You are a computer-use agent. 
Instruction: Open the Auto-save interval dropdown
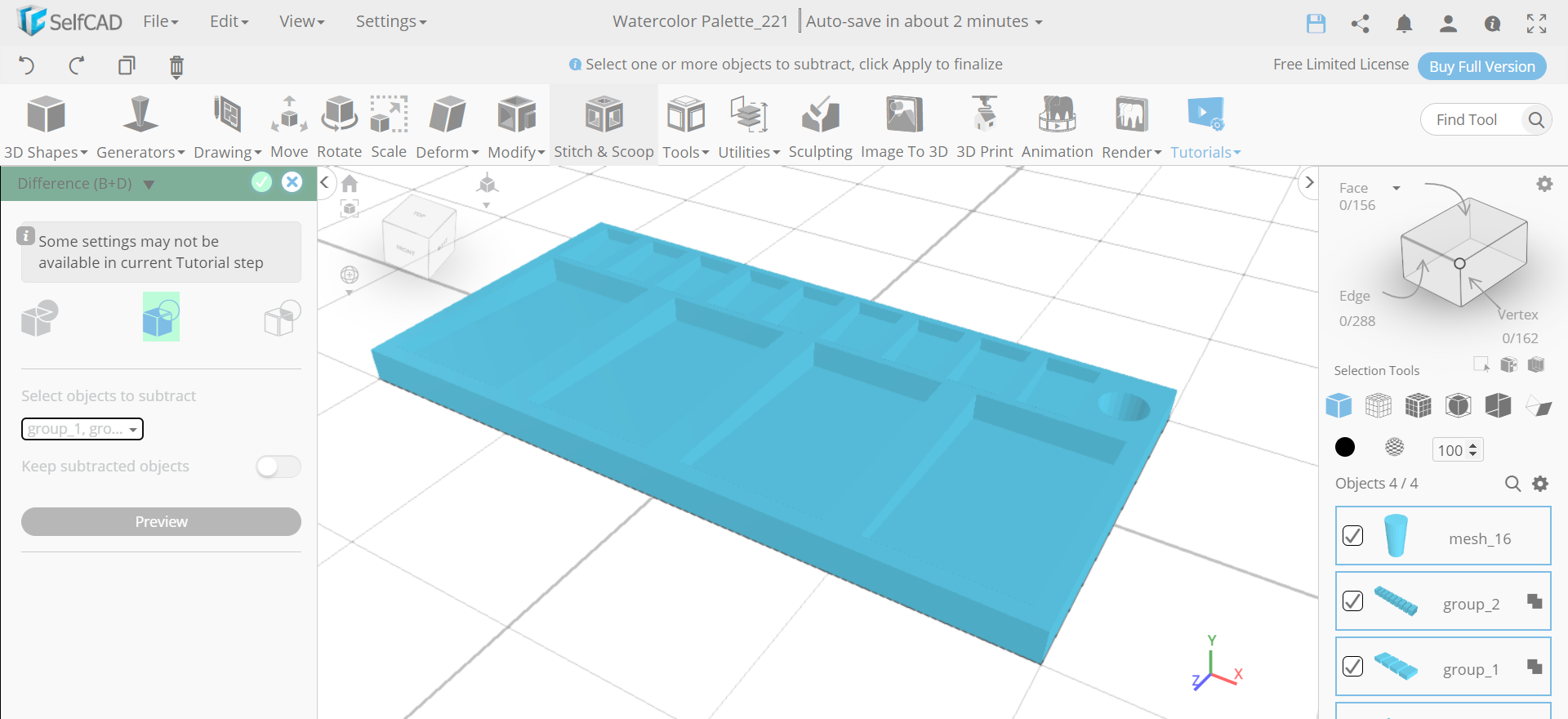coord(1039,23)
